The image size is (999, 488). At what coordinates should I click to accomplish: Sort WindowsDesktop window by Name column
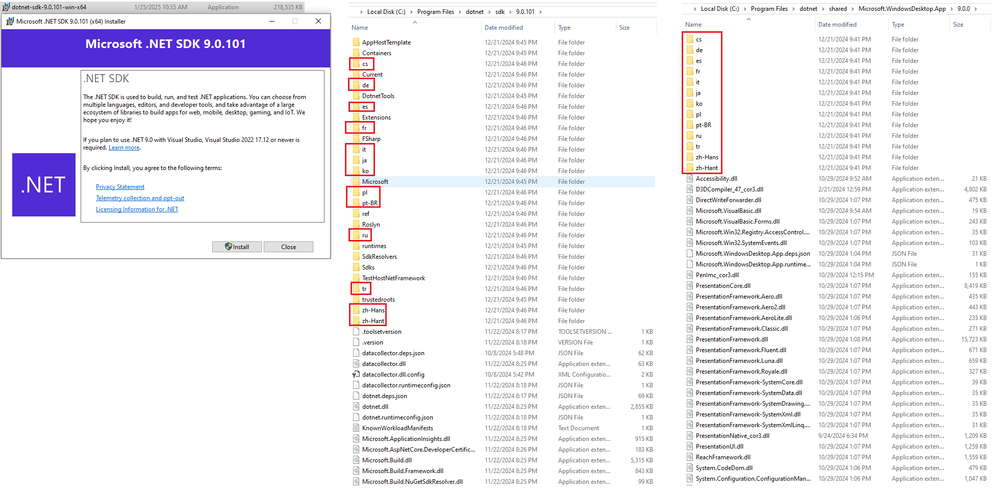tap(694, 25)
